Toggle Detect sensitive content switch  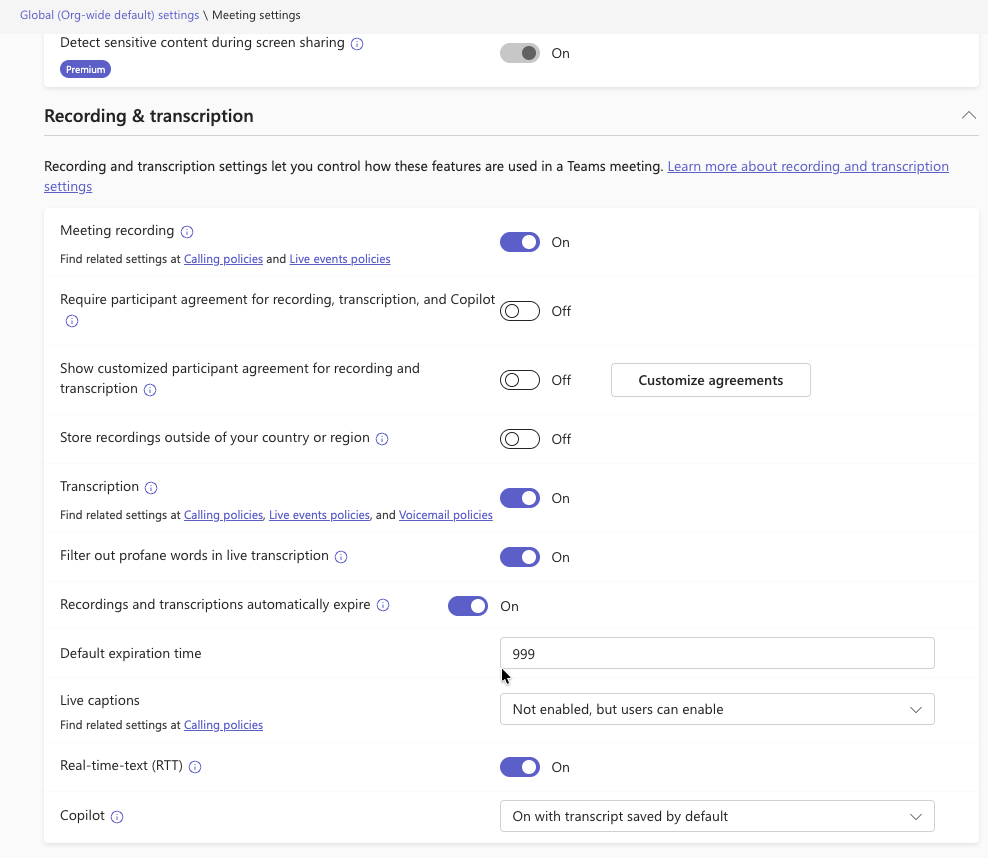point(520,54)
